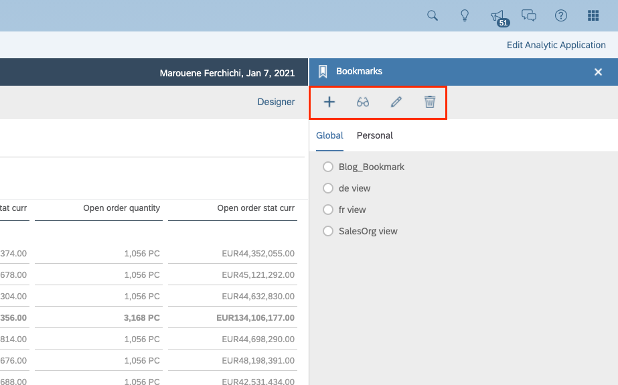Click Edit Analytic Application link
Screen dimensions: 618x385
pos(556,45)
